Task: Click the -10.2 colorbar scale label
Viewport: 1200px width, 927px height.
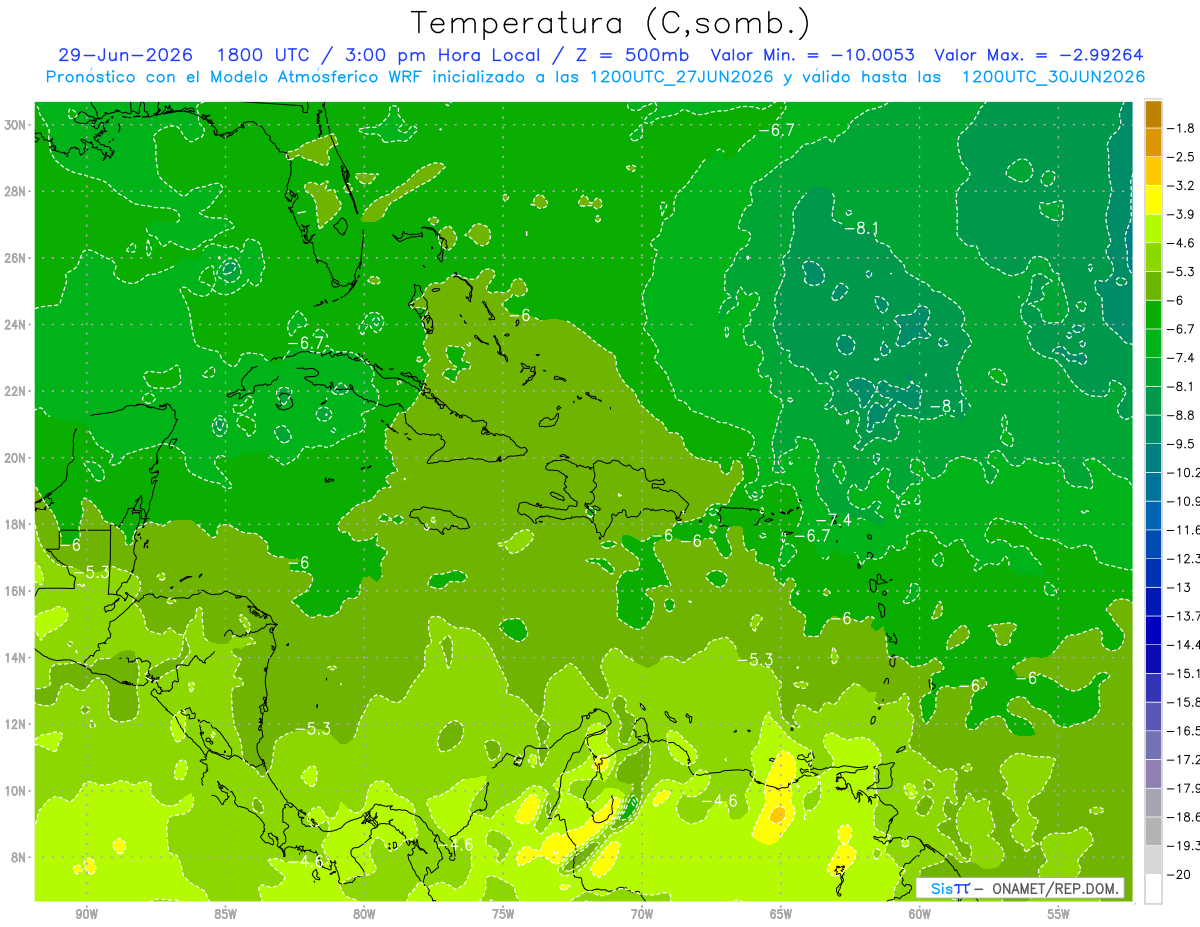Action: pyautogui.click(x=1184, y=472)
